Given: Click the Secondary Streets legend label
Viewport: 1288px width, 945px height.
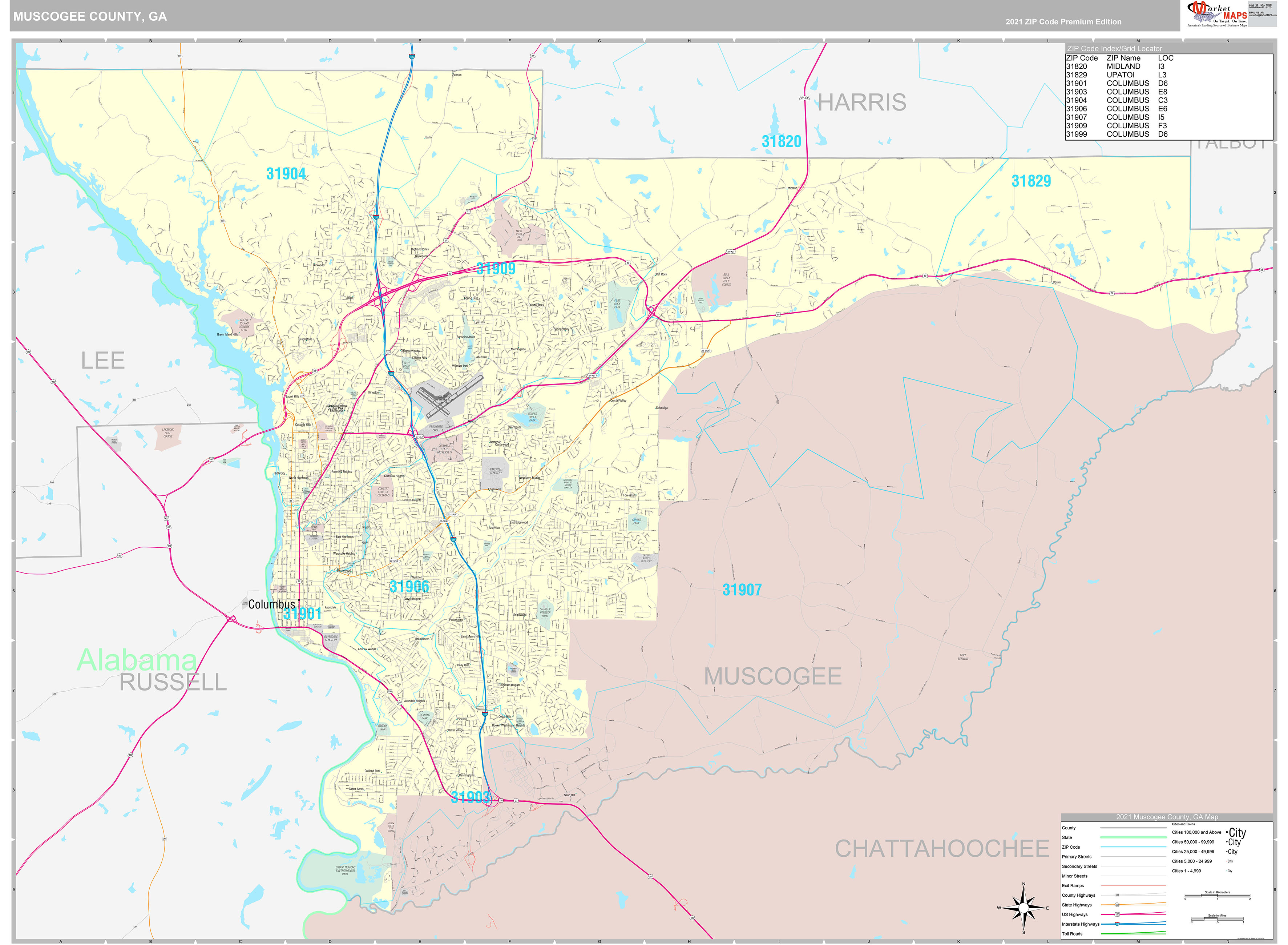Looking at the screenshot, I should [1080, 866].
